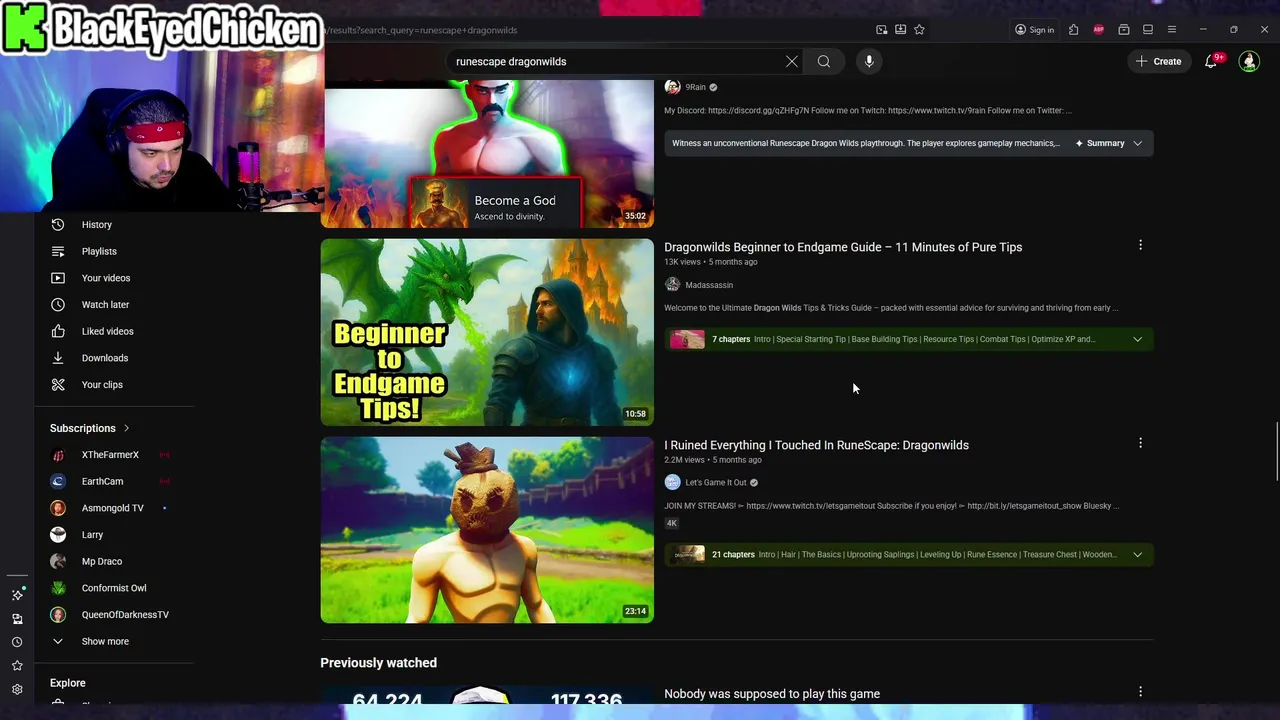
Task: Click the Previously watched heading
Action: point(378,663)
